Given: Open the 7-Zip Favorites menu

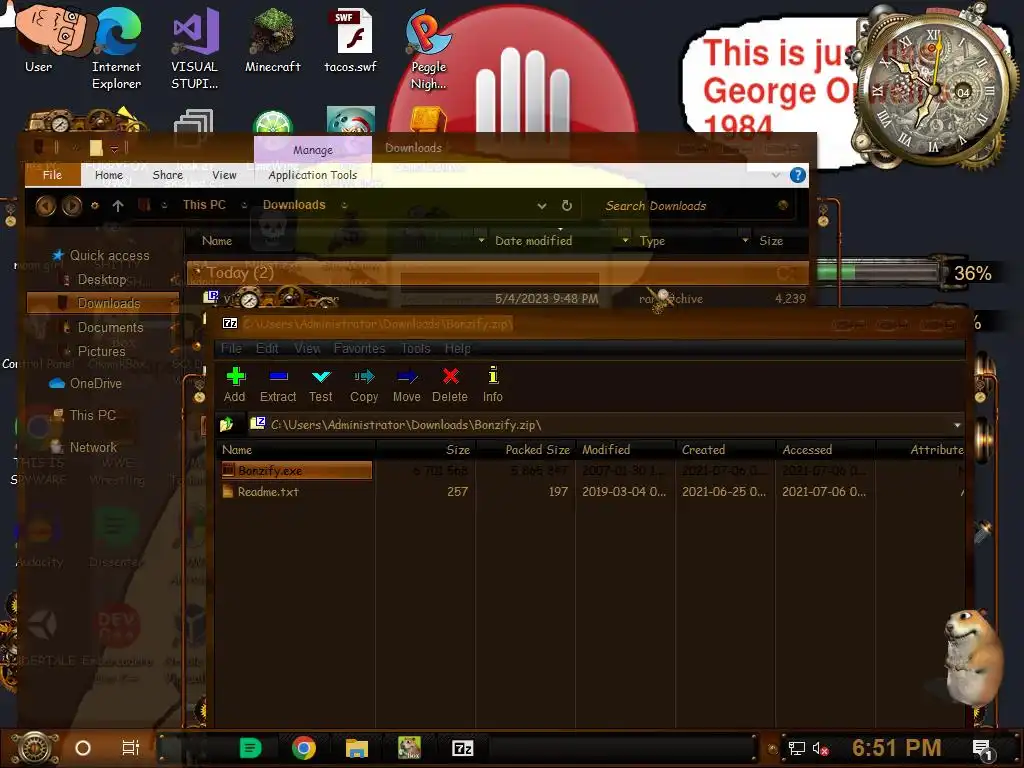Looking at the screenshot, I should (x=359, y=349).
